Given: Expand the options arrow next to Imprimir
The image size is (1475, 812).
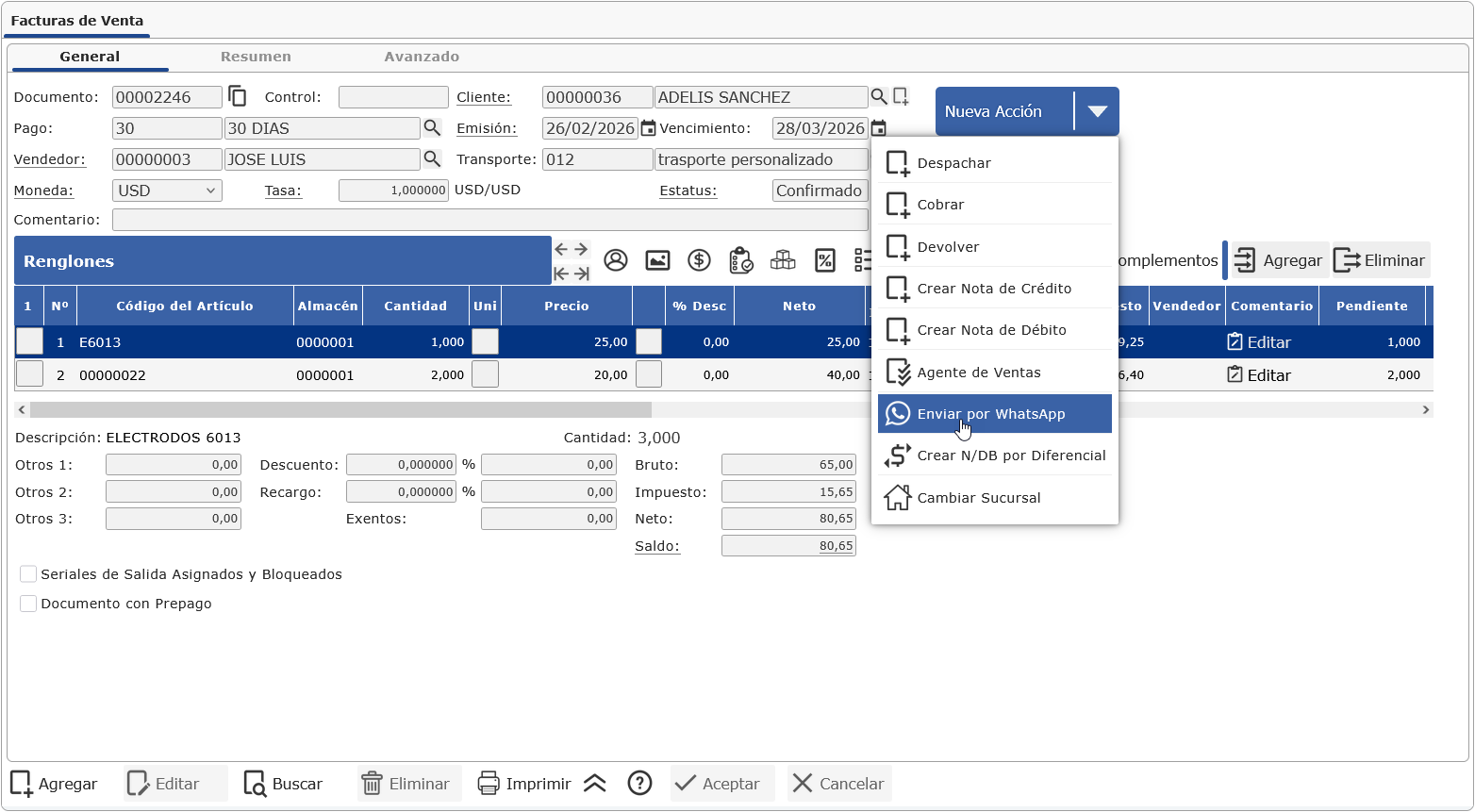Looking at the screenshot, I should click(594, 783).
